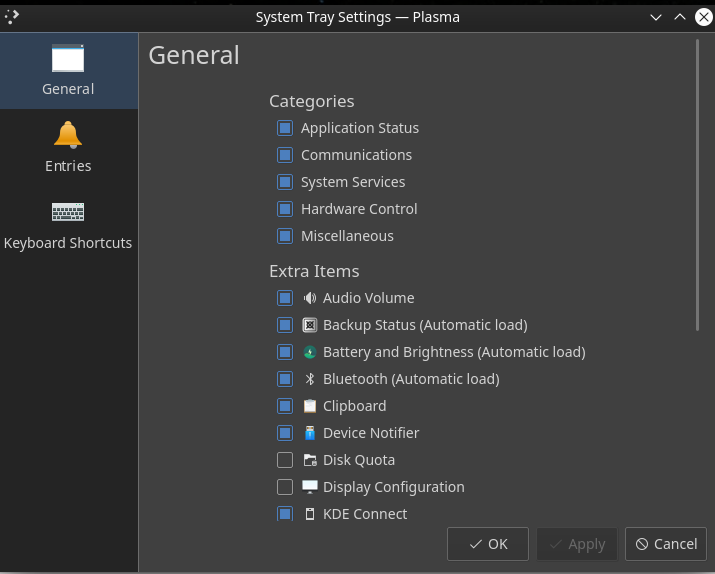Click the Device Notifier icon
The width and height of the screenshot is (715, 574).
click(310, 433)
